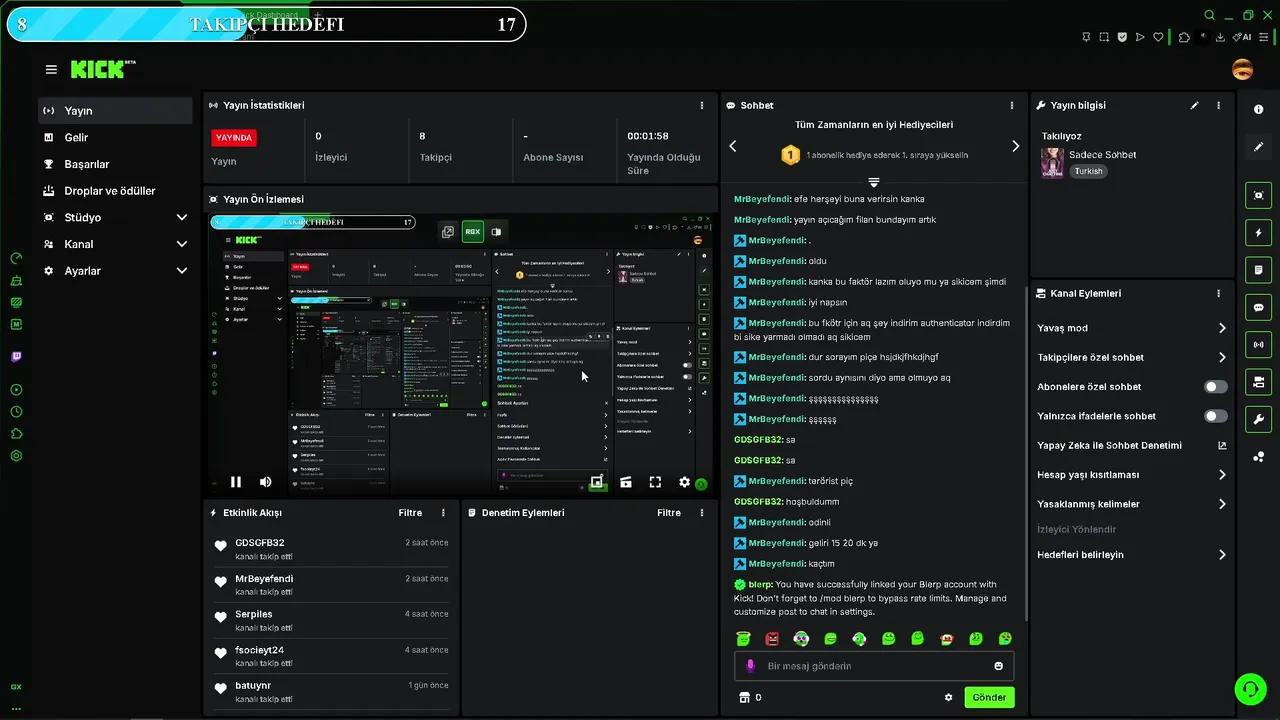Open Twitch from the browser sidebar
The height and width of the screenshot is (720, 1280).
coord(16,356)
